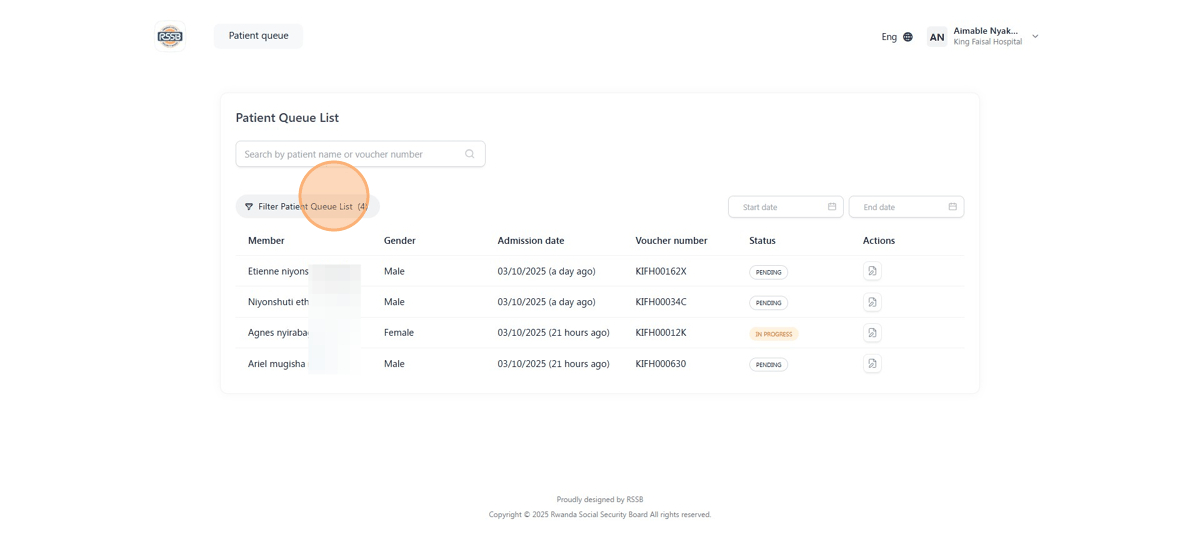Click PENDING status badge for Ariel mugisha
1200x549 pixels.
[x=768, y=365]
